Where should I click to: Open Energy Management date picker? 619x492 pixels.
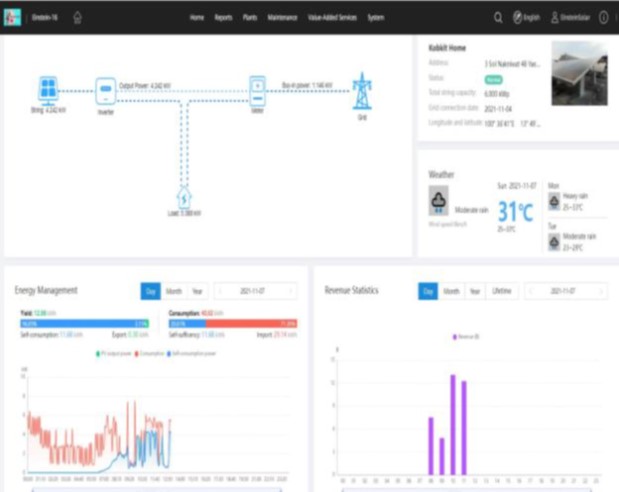257,291
